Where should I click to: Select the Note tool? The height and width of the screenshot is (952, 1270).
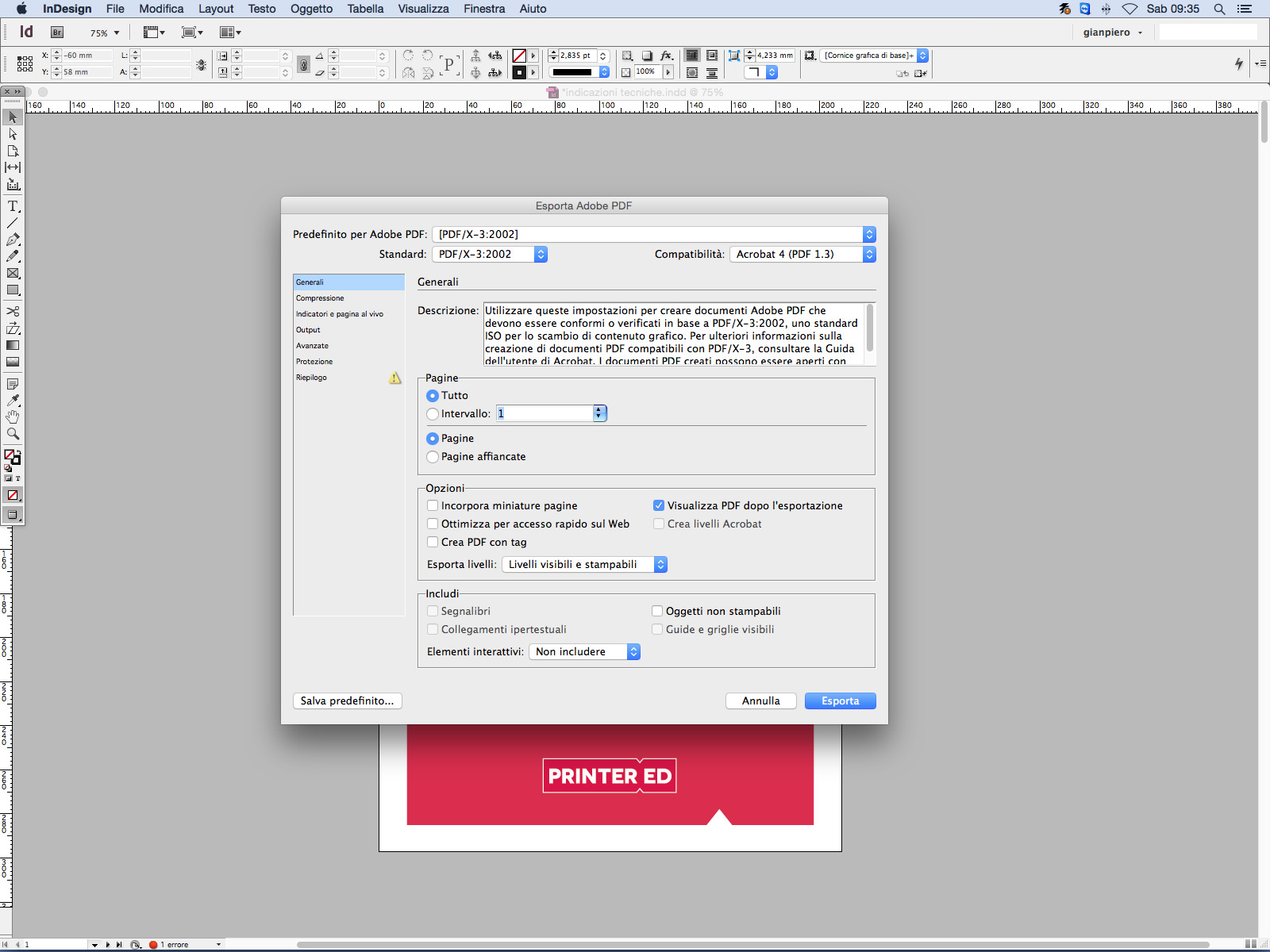tap(13, 384)
